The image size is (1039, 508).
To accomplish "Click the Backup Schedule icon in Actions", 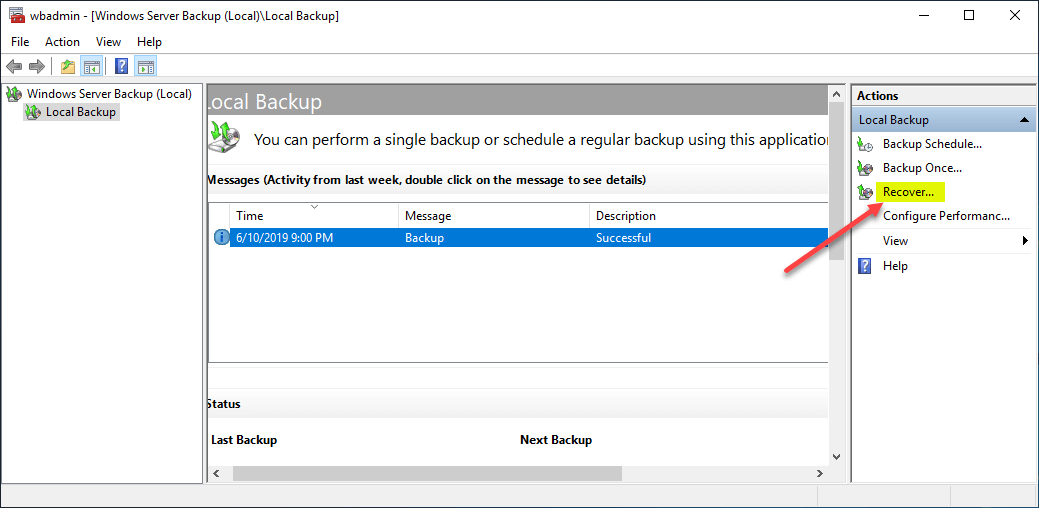I will (865, 144).
